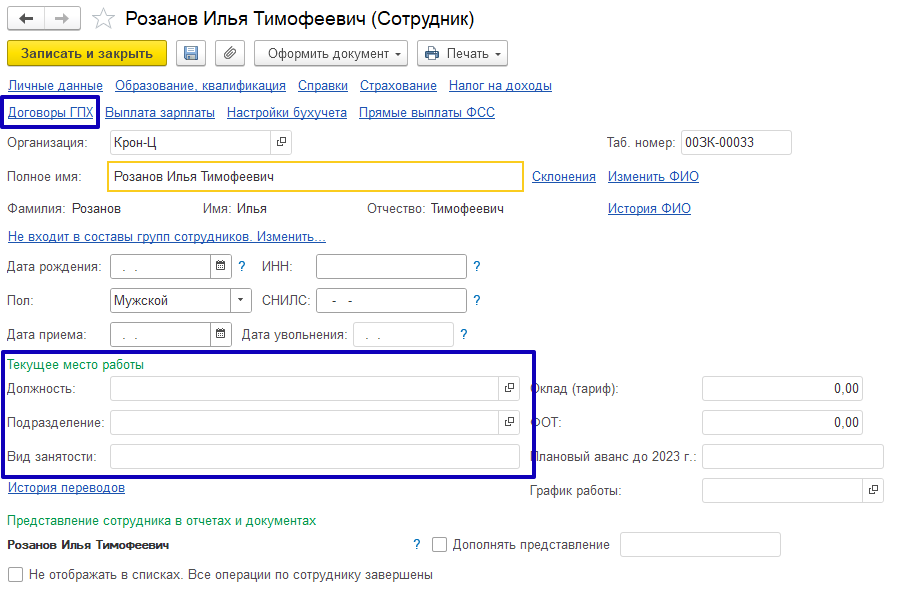Go to Договоры ГПХ link

(x=50, y=113)
